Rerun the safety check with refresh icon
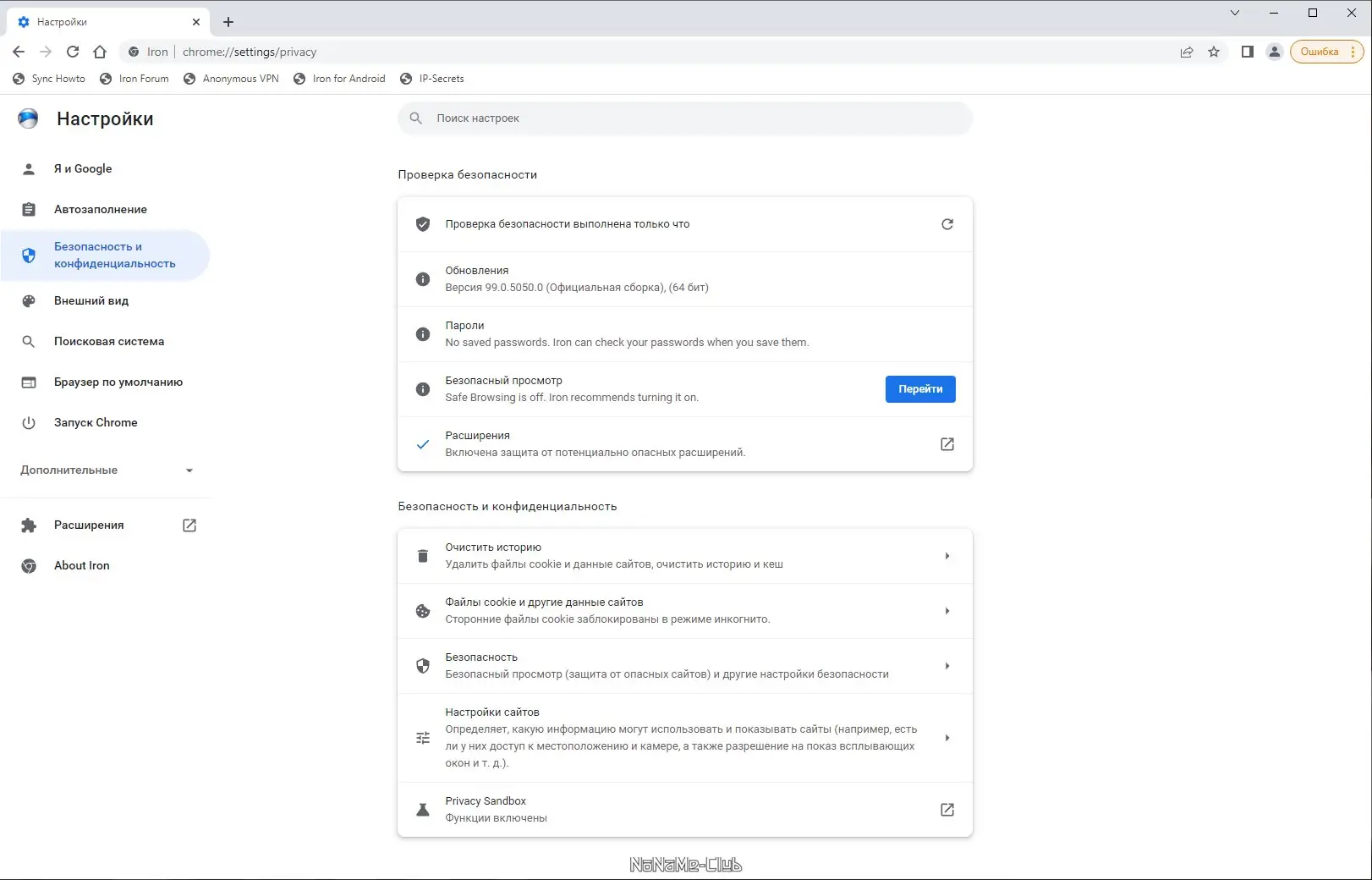The width and height of the screenshot is (1372, 880). 947,224
